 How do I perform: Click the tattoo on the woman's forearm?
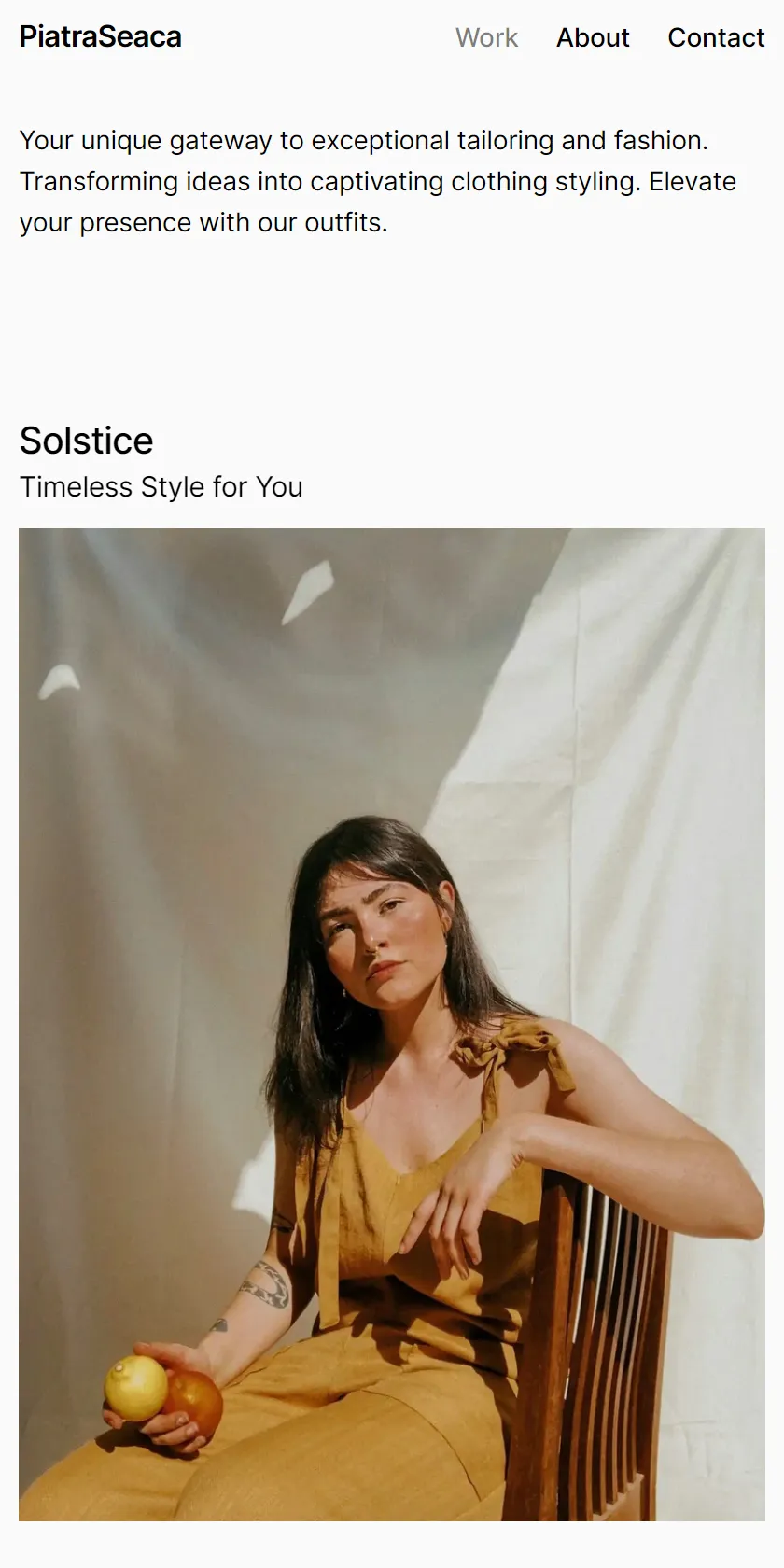pos(266,1285)
